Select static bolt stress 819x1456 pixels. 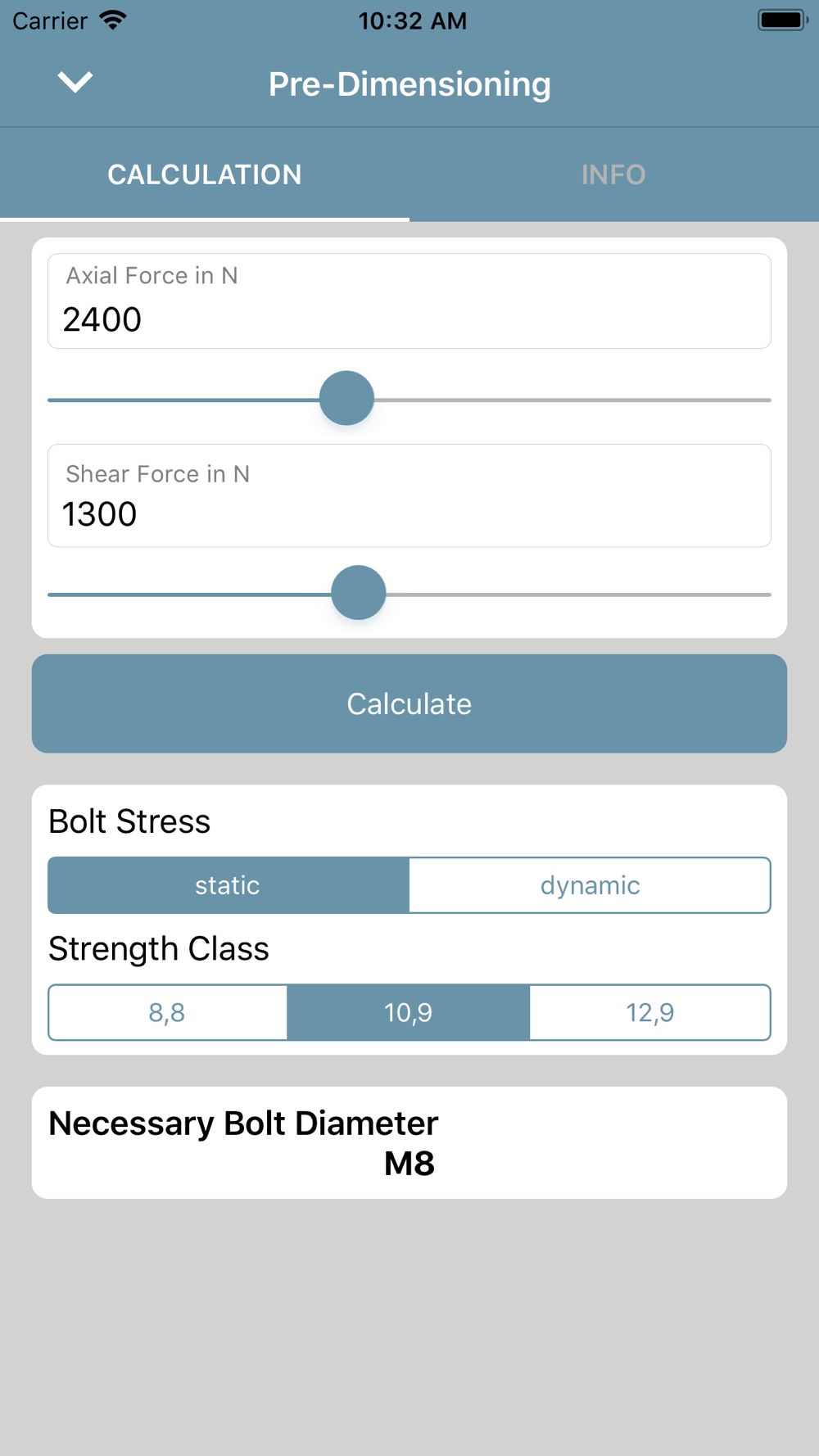point(228,885)
